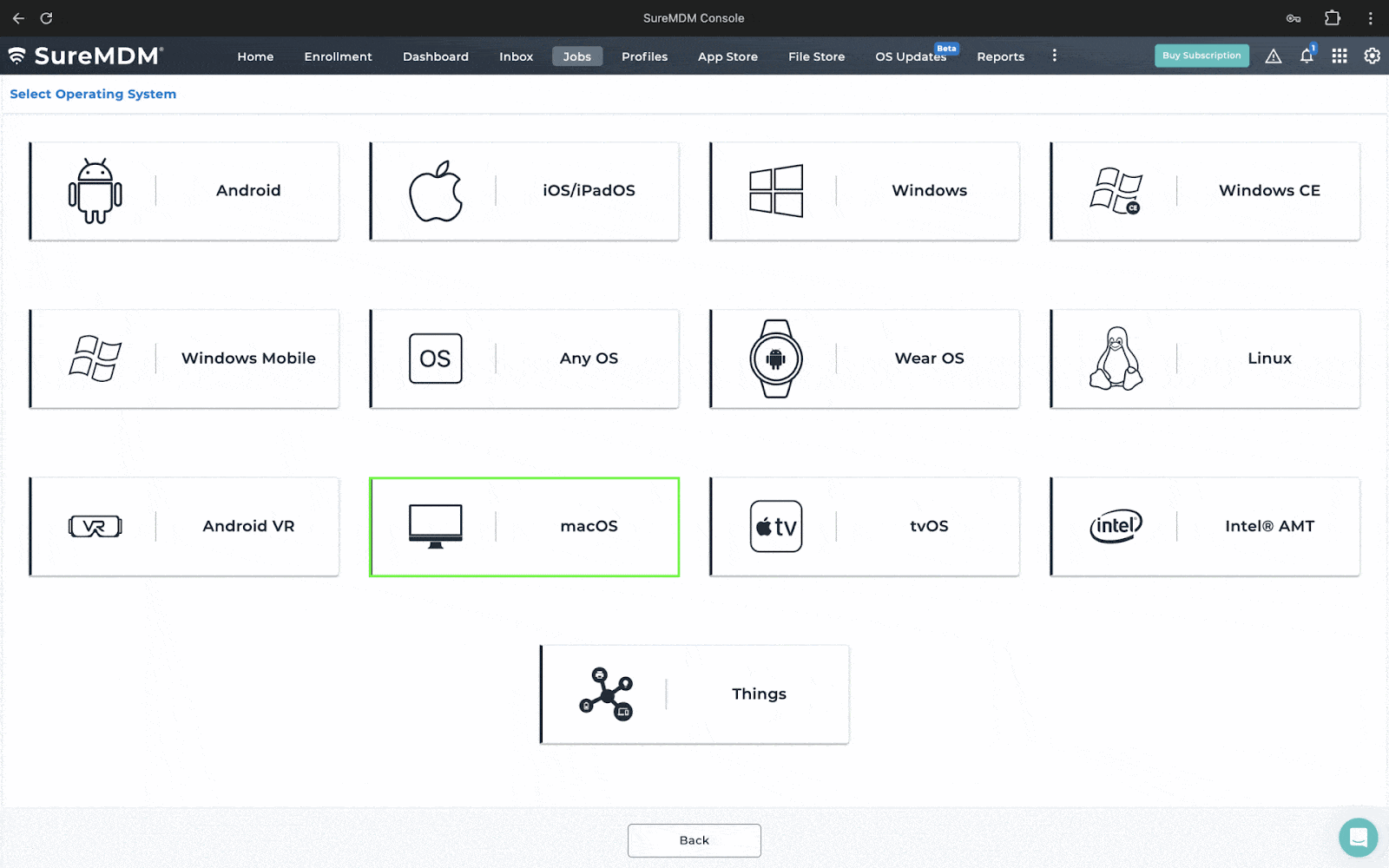This screenshot has height=868, width=1389.
Task: Open the chat support bubble icon
Action: 1359,838
